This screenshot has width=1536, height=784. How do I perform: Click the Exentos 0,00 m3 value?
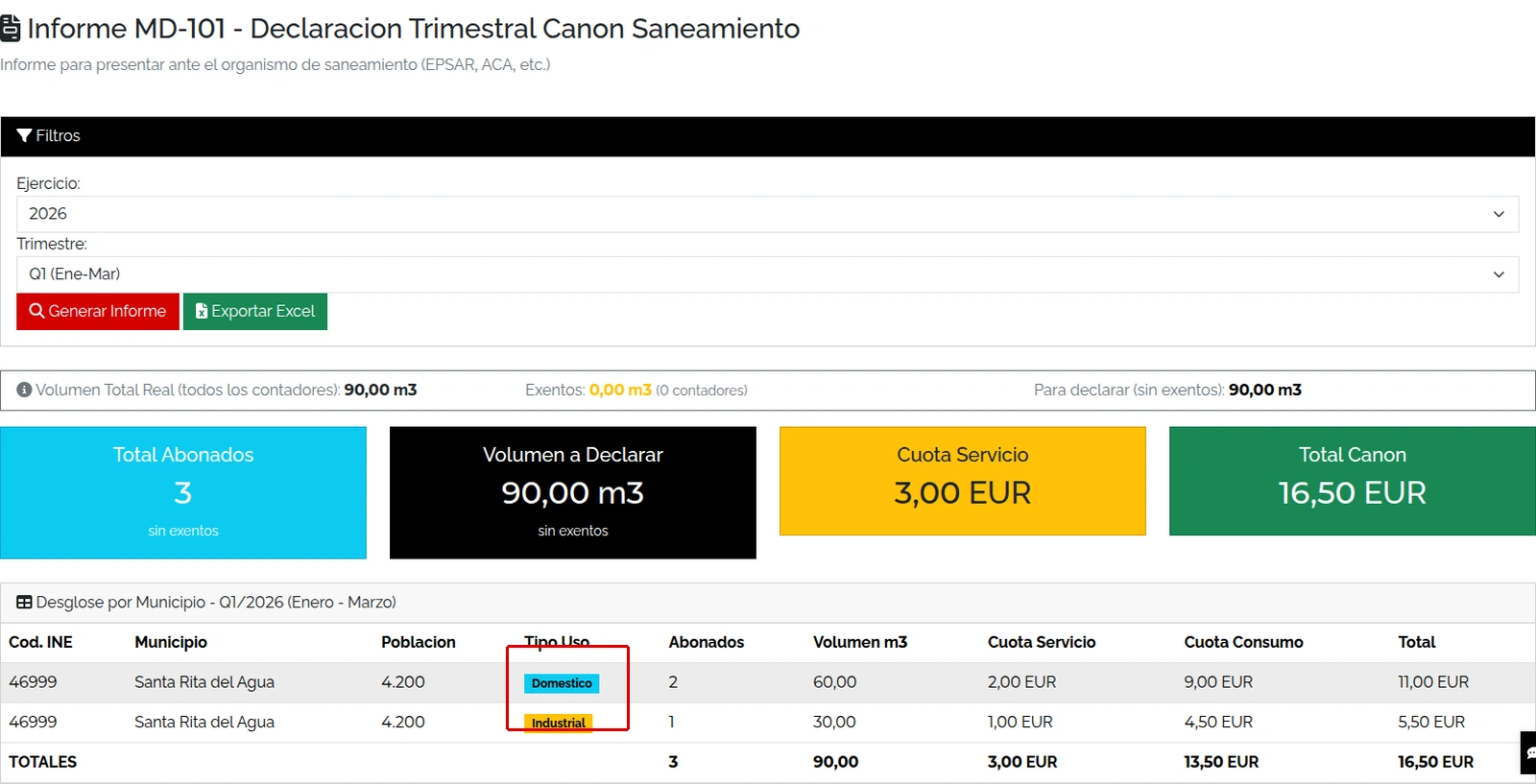coord(620,390)
